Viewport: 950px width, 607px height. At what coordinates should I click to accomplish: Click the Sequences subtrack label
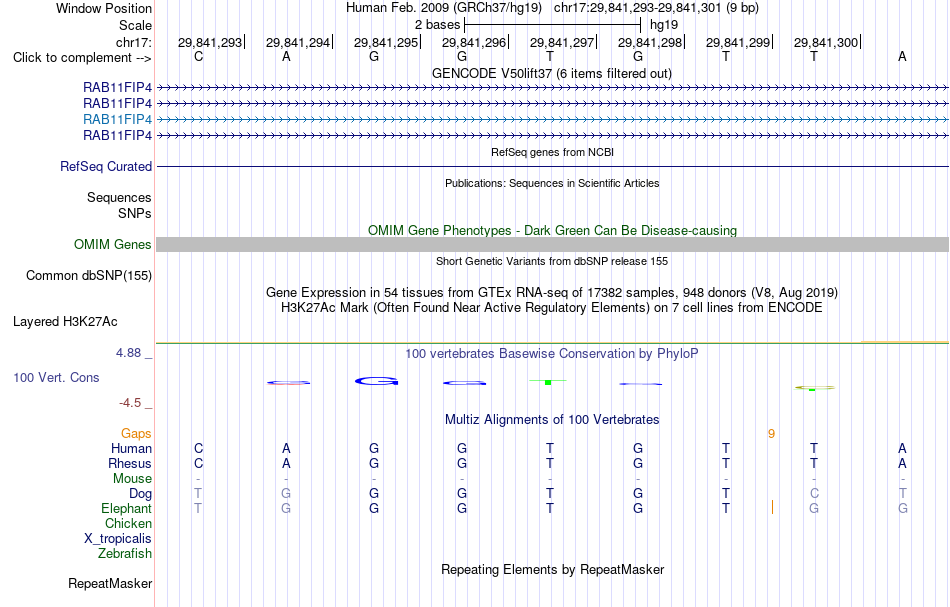pos(119,197)
